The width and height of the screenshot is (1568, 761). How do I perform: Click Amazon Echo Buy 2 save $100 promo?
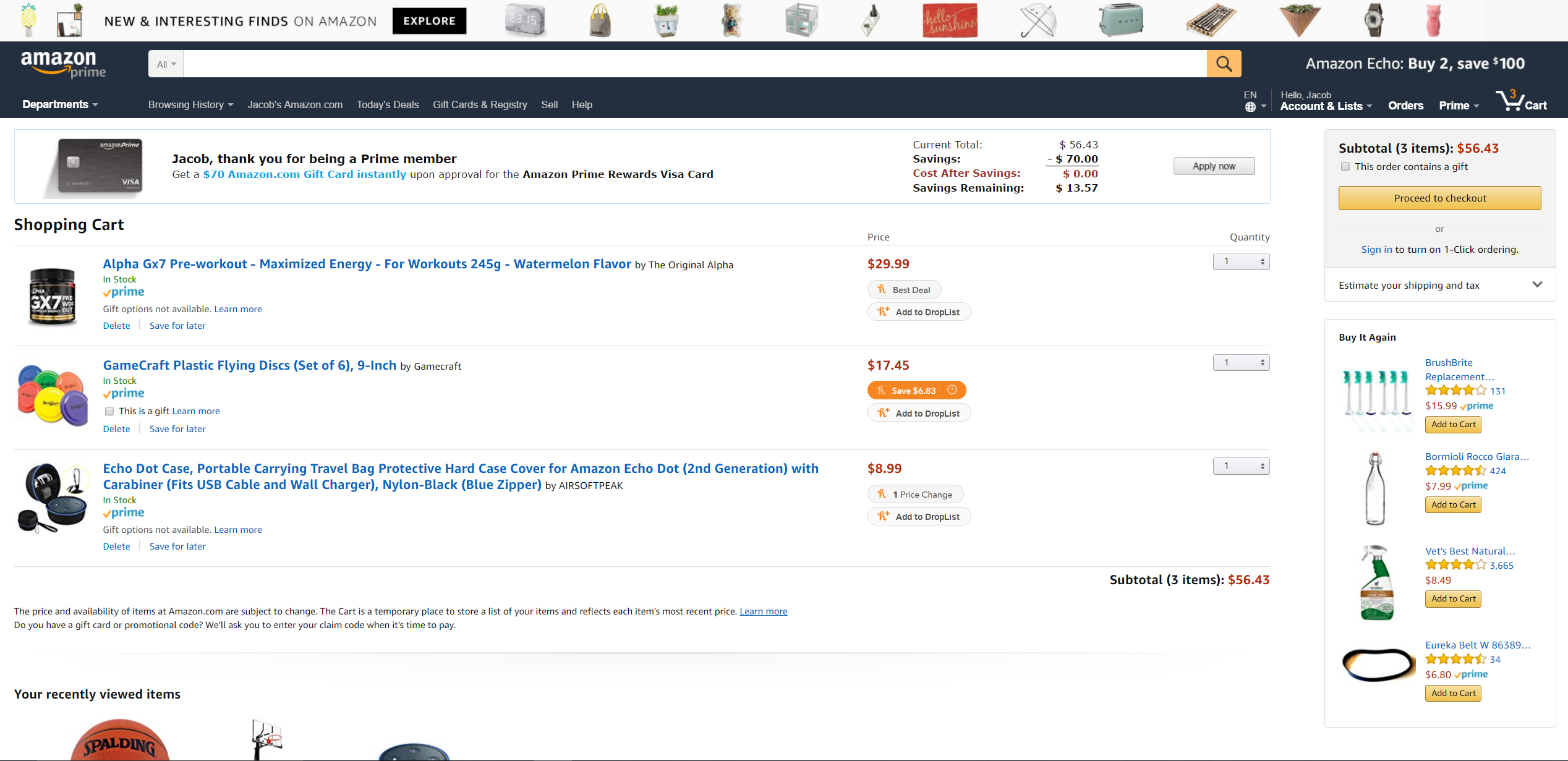[x=1415, y=64]
